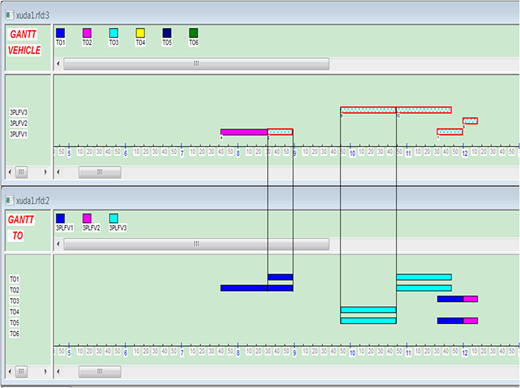Click left arrow of TO row-label scrollbar
Image resolution: width=520 pixels, height=388 pixels.
[10, 371]
